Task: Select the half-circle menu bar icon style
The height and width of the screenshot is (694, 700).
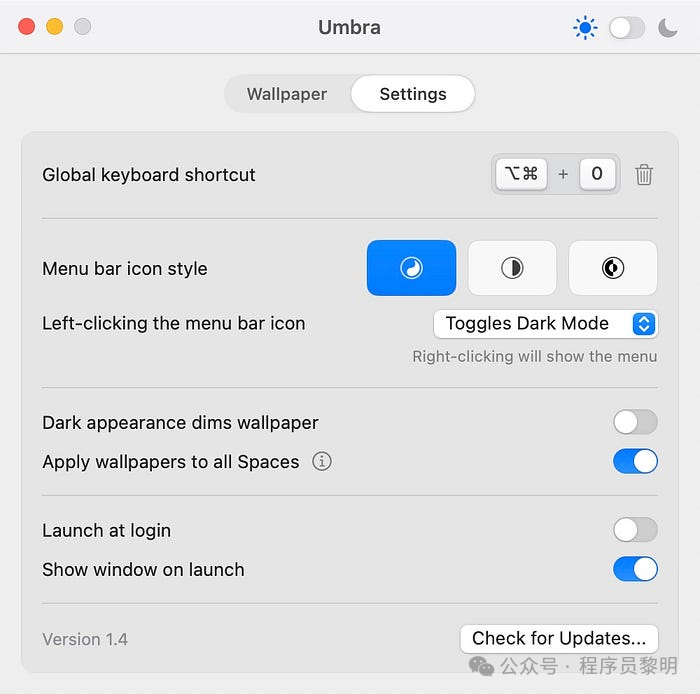Action: 512,268
